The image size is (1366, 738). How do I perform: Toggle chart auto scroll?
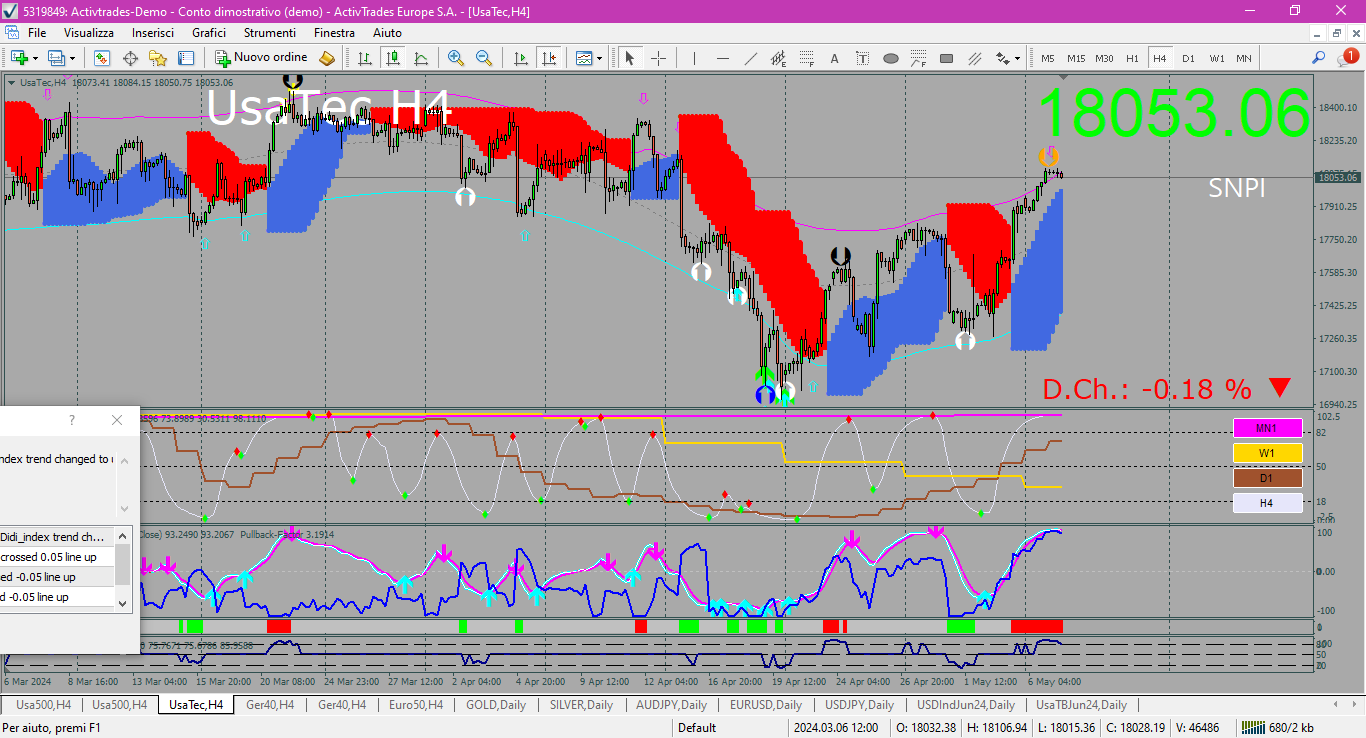coord(520,58)
